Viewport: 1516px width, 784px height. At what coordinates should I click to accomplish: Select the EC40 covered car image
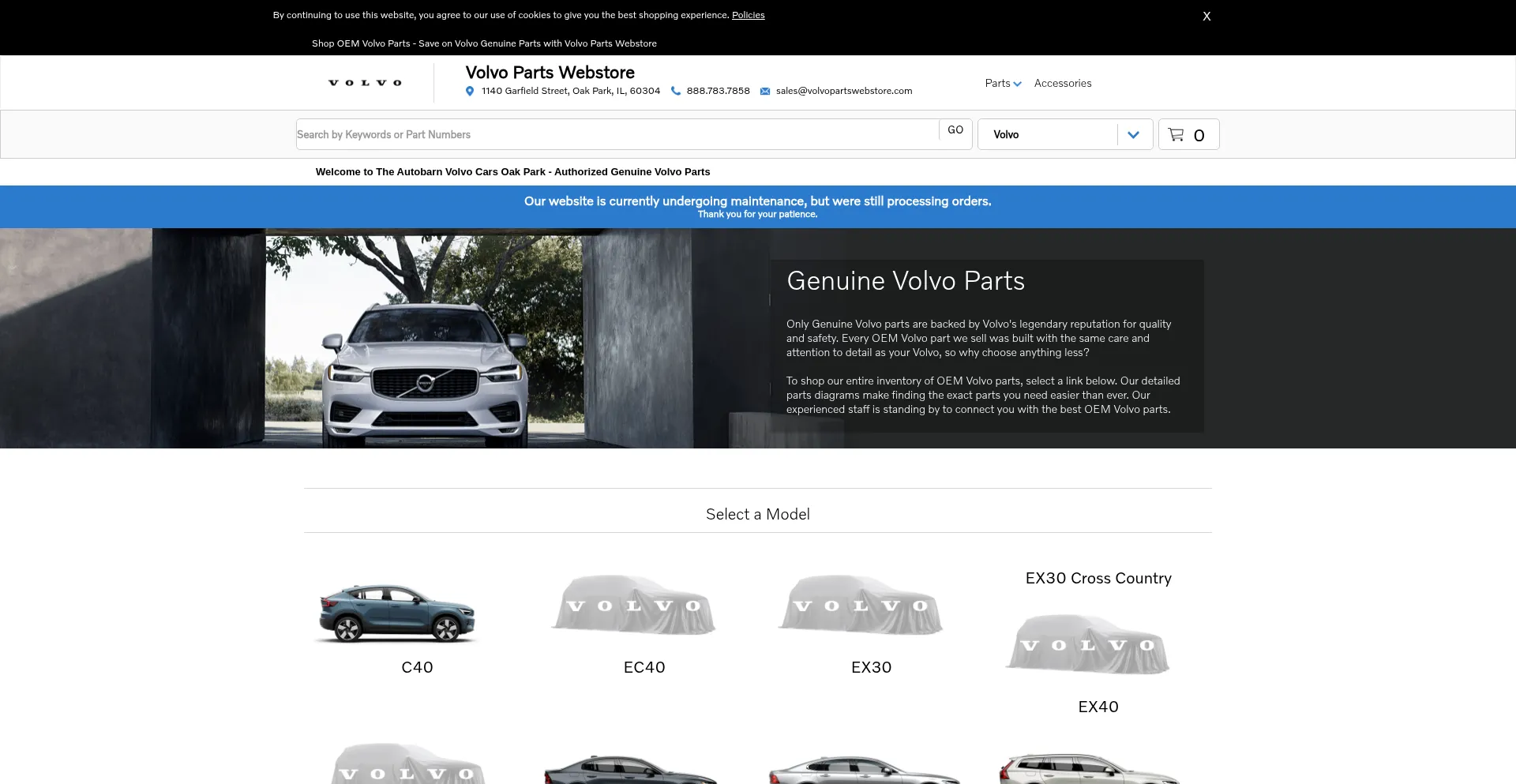[634, 604]
